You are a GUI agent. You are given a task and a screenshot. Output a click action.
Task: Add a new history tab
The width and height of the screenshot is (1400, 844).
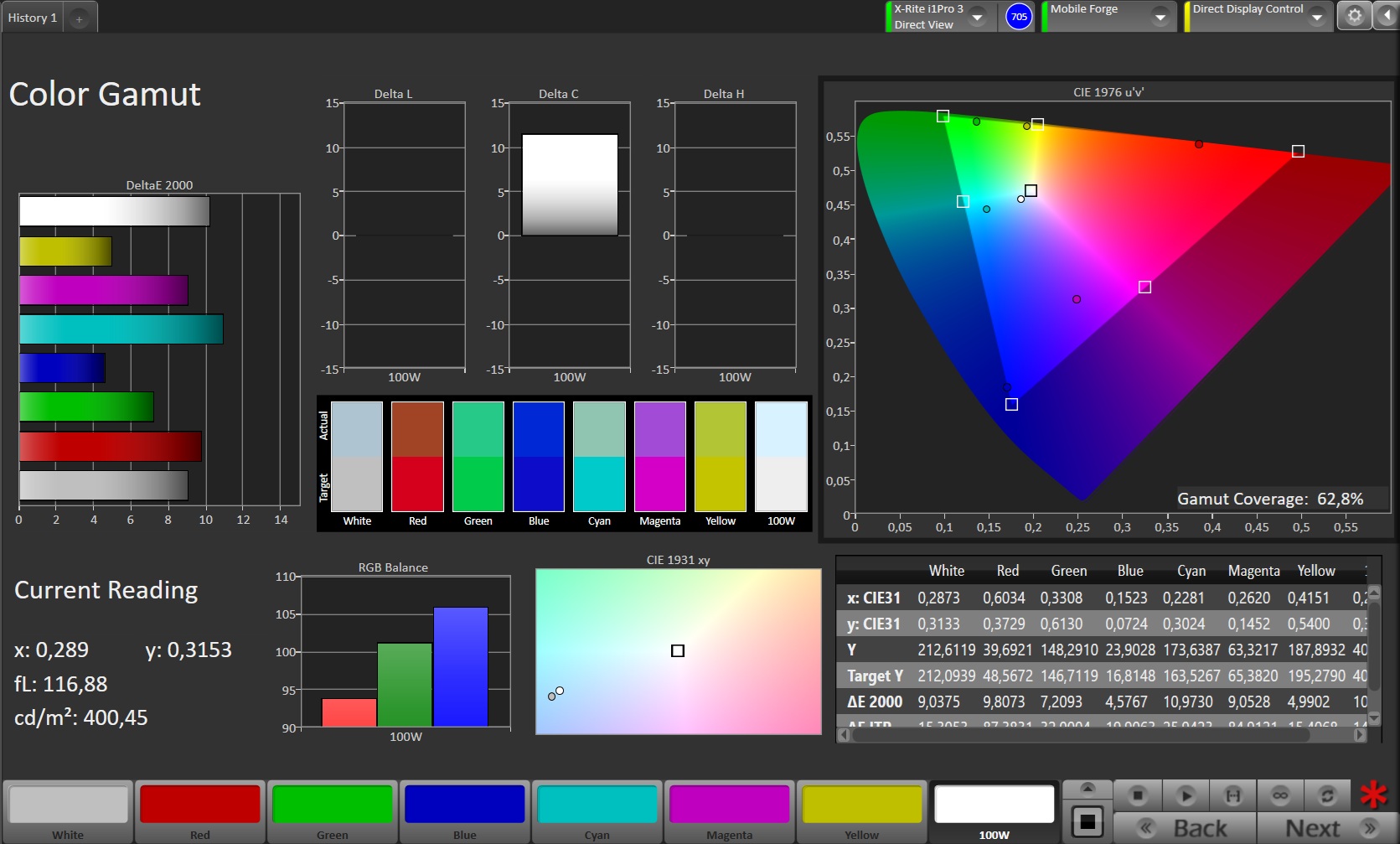coord(80,18)
